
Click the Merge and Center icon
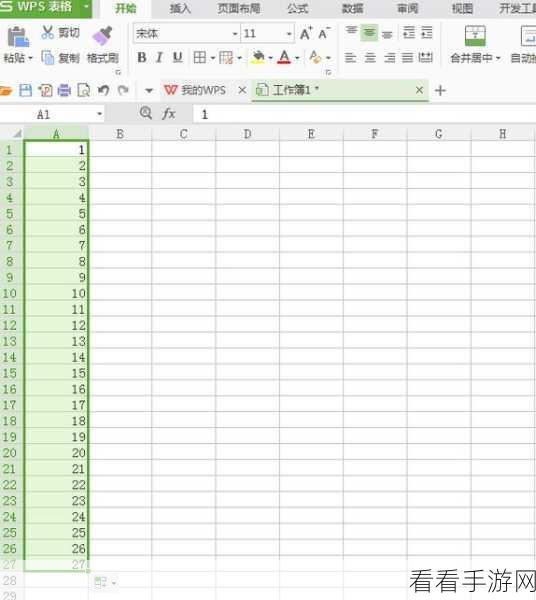pyautogui.click(x=475, y=36)
